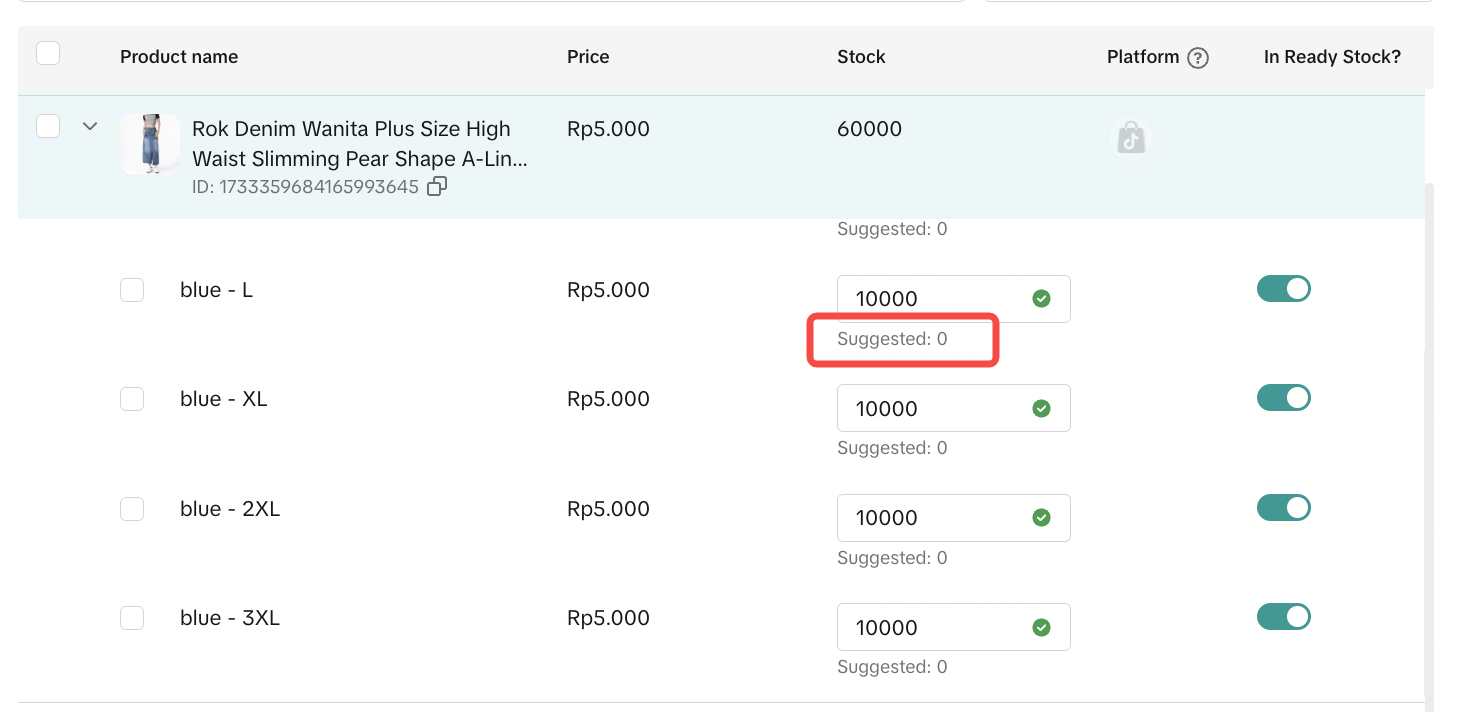Copy the product ID with the copy icon
Viewport: 1462px width, 712px height.
coord(436,186)
